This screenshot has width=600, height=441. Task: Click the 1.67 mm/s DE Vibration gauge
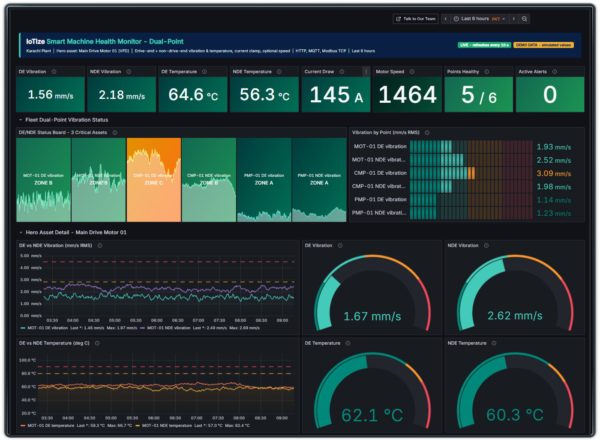click(372, 293)
